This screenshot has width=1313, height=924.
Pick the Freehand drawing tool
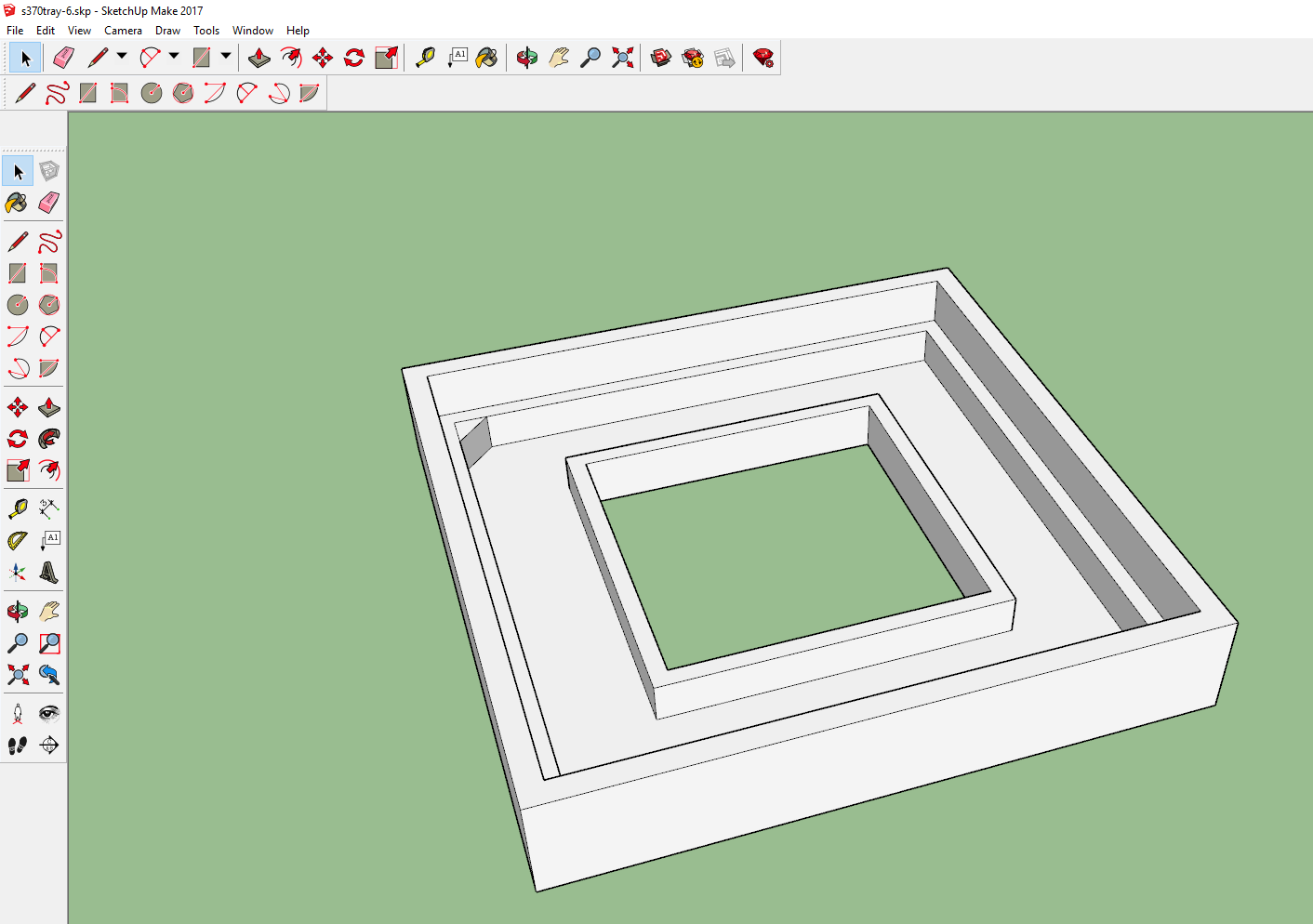(x=49, y=241)
